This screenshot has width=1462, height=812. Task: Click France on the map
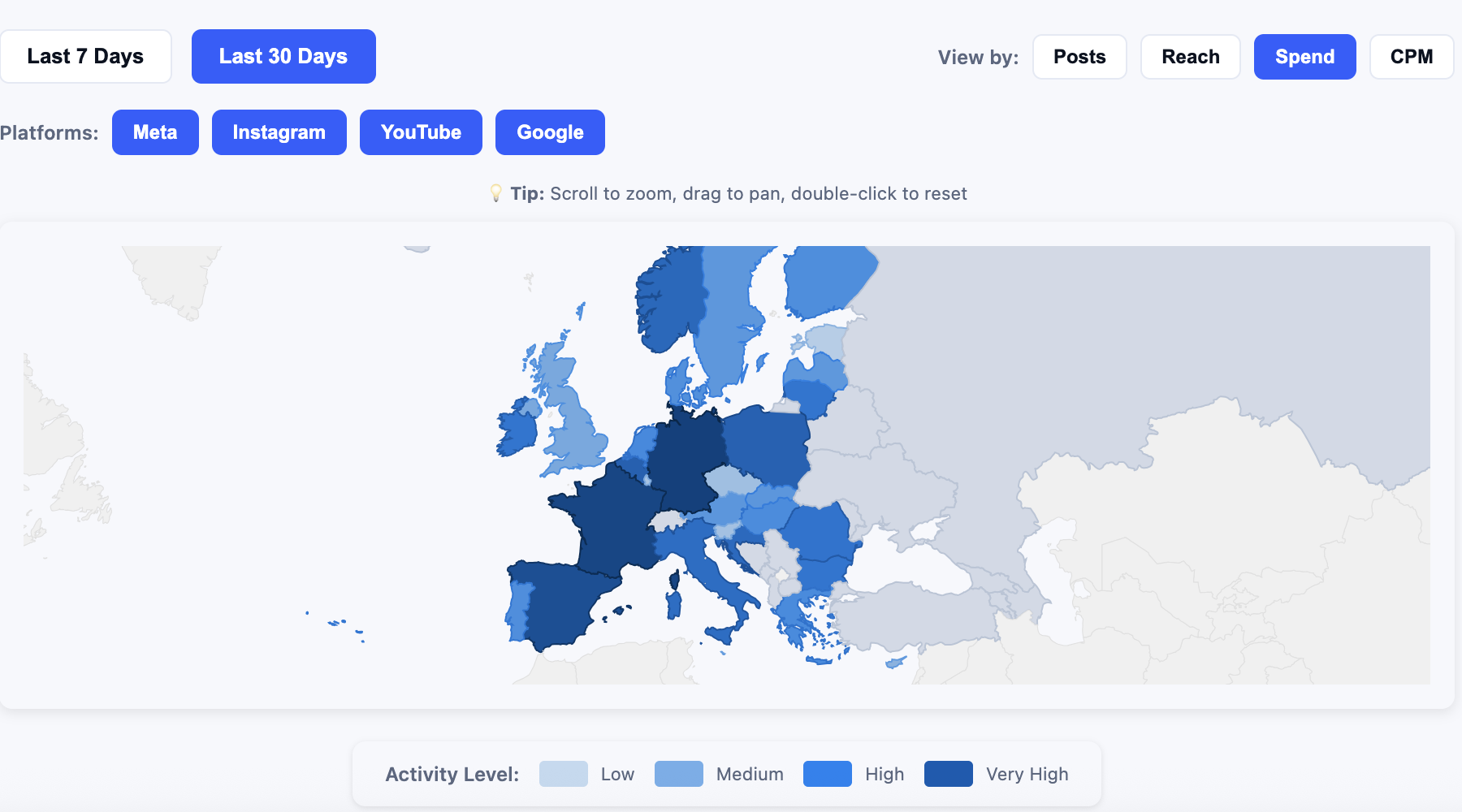point(613,520)
